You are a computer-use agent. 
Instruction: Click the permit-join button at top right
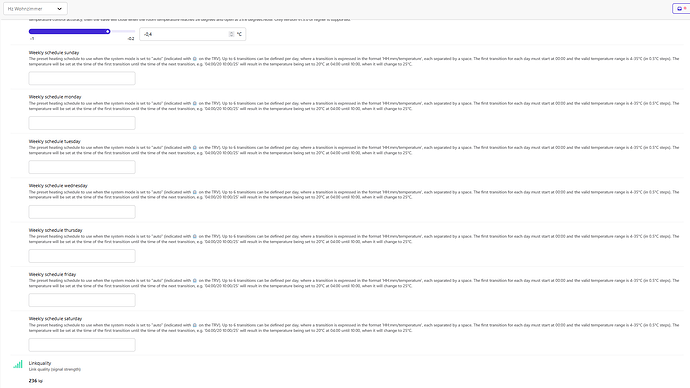[x=681, y=8]
